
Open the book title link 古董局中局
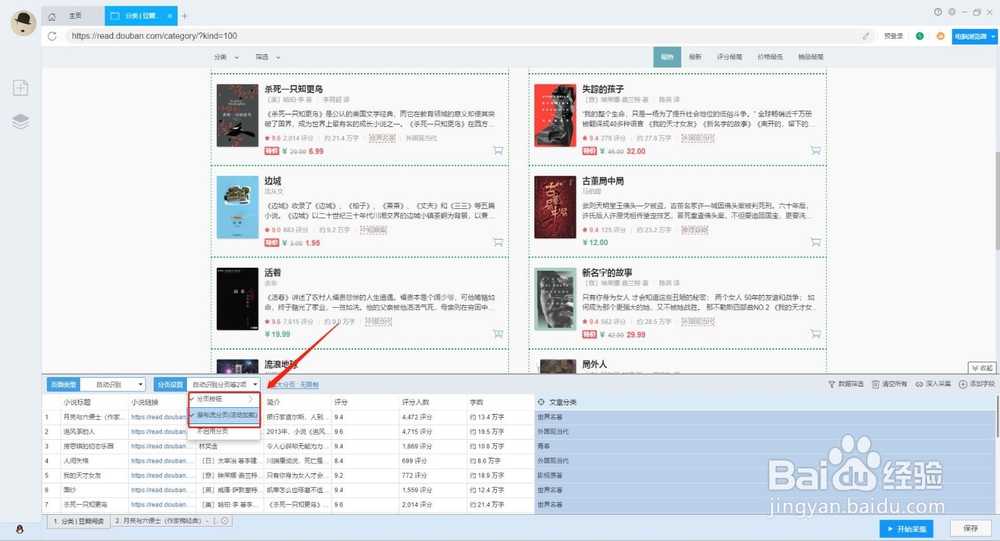603,181
